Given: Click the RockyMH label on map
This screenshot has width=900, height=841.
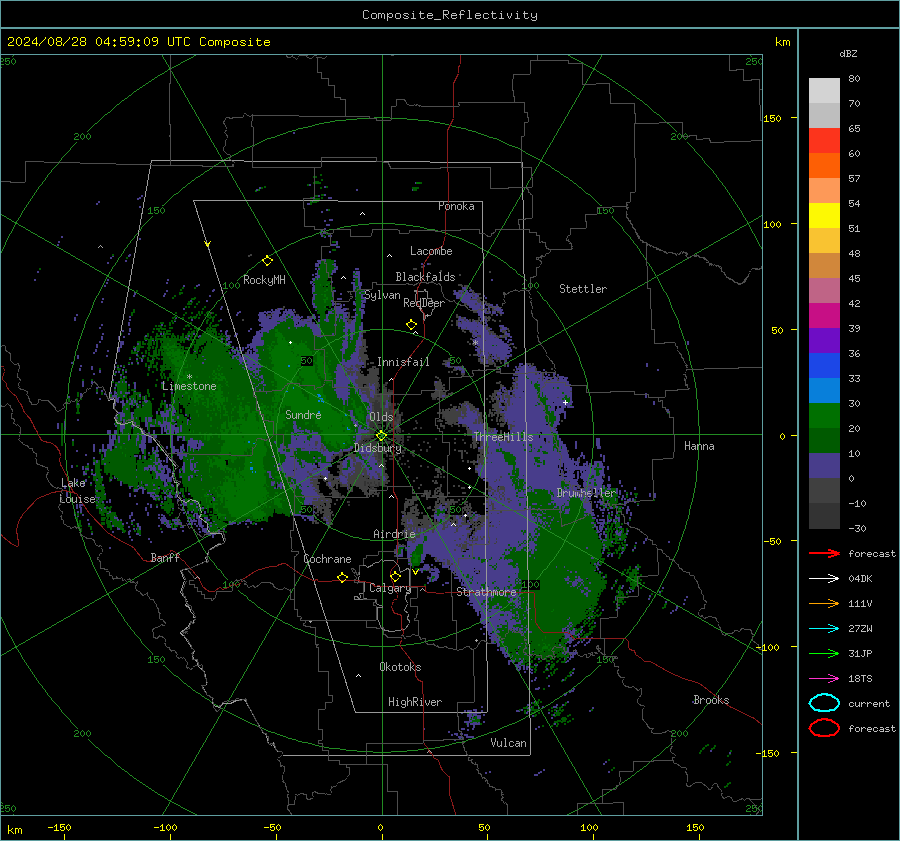Looking at the screenshot, I should click(x=264, y=280).
